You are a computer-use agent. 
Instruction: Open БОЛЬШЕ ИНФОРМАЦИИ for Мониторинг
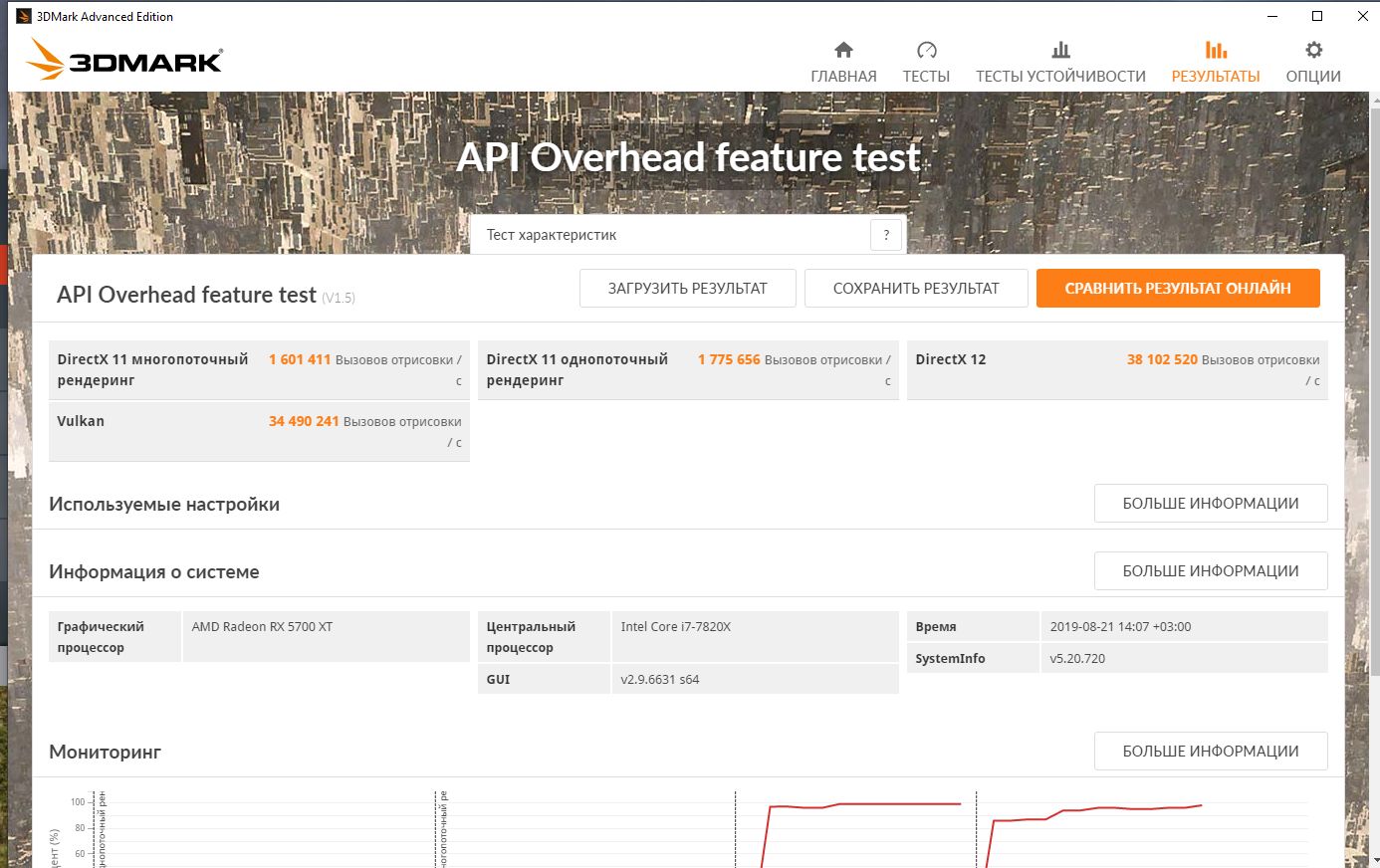point(1211,752)
